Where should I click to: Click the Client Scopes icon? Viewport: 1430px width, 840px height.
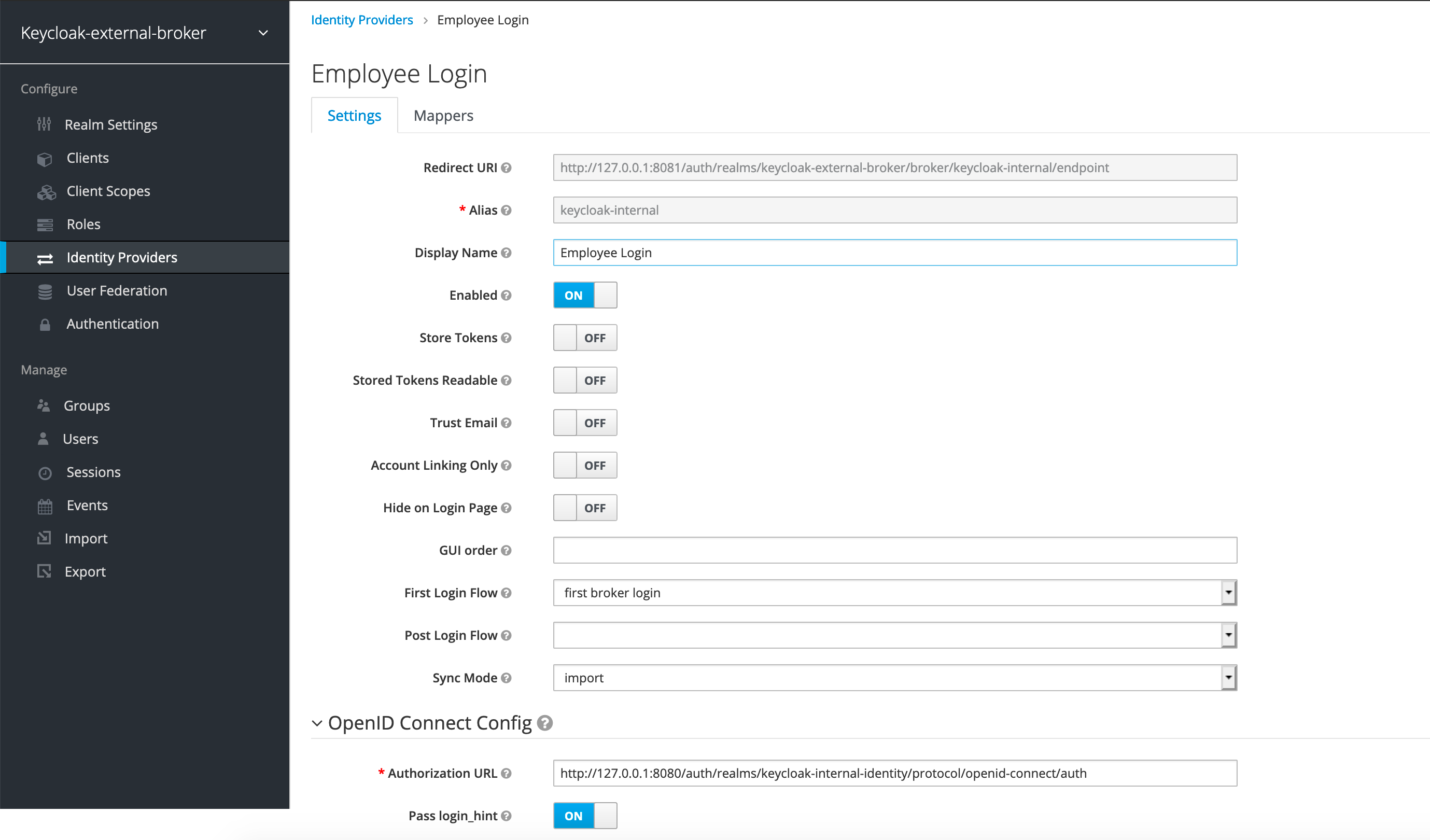[x=46, y=191]
